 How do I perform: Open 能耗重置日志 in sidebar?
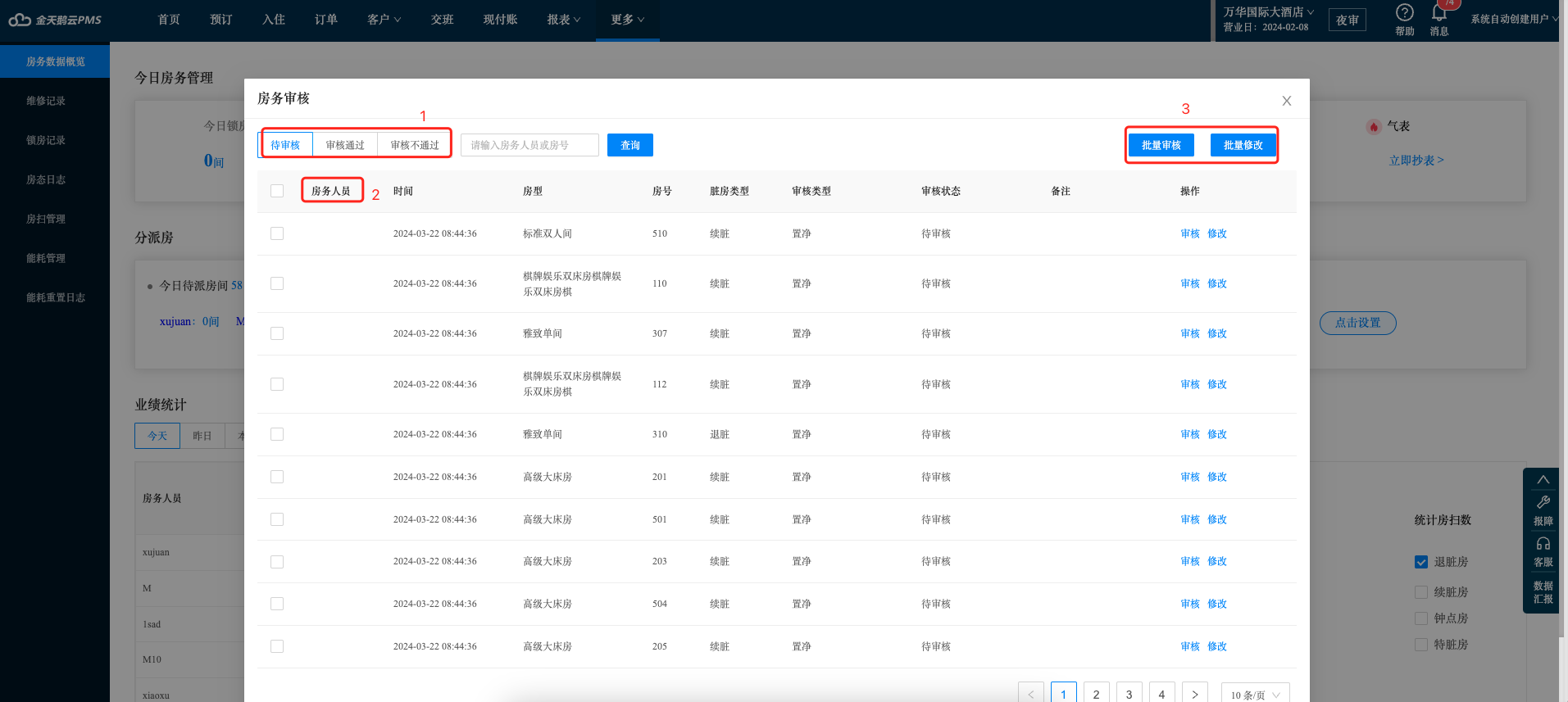(55, 297)
